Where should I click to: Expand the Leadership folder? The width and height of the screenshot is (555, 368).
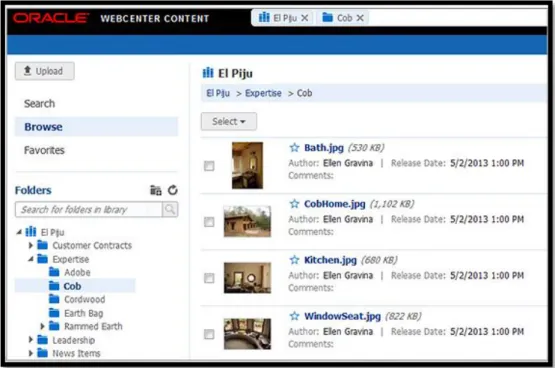tap(31, 340)
